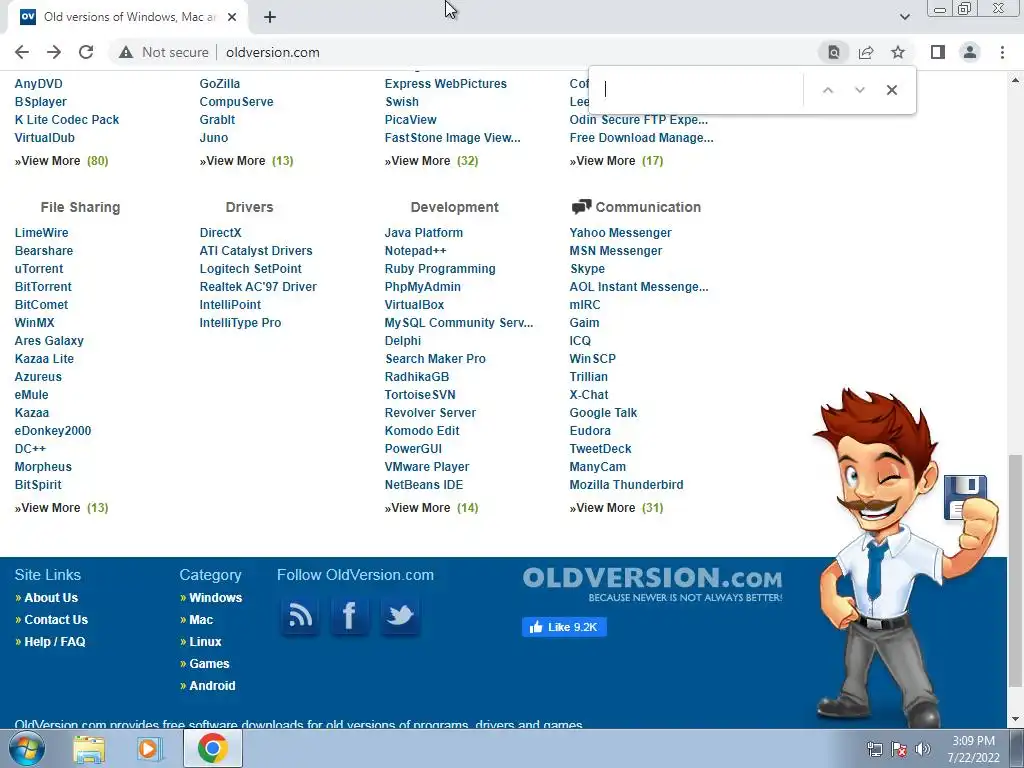The width and height of the screenshot is (1024, 768).
Task: Open Chrome three-dot menu
Action: pyautogui.click(x=1002, y=52)
